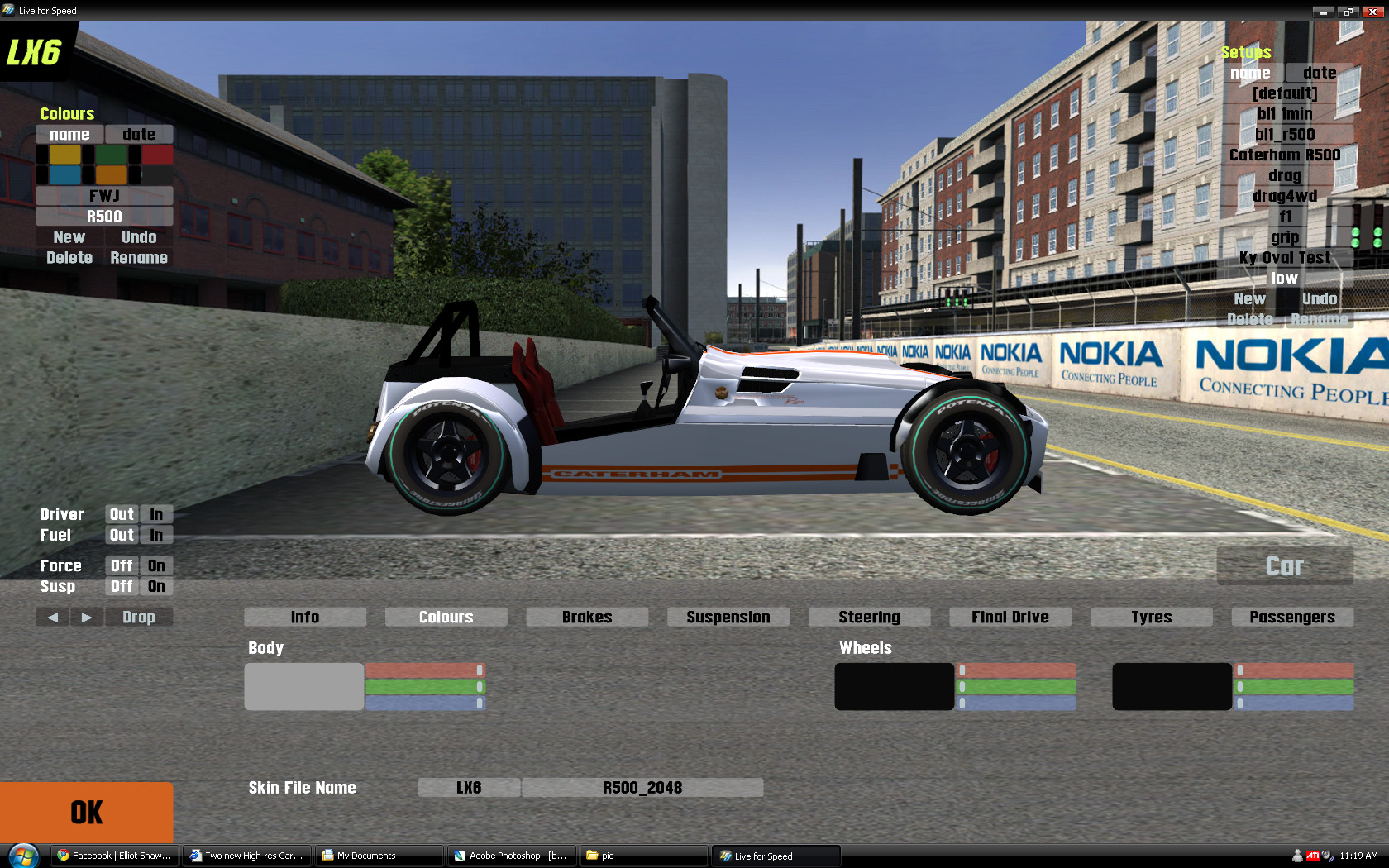The height and width of the screenshot is (868, 1389).
Task: Switch to the Tyres tab
Action: pos(1152,617)
